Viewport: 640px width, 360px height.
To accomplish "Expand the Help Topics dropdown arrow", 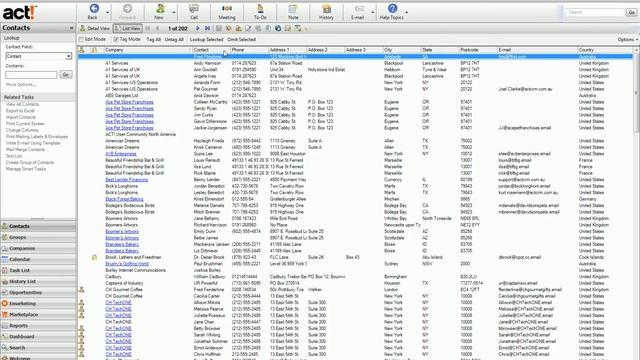I will coord(407,13).
